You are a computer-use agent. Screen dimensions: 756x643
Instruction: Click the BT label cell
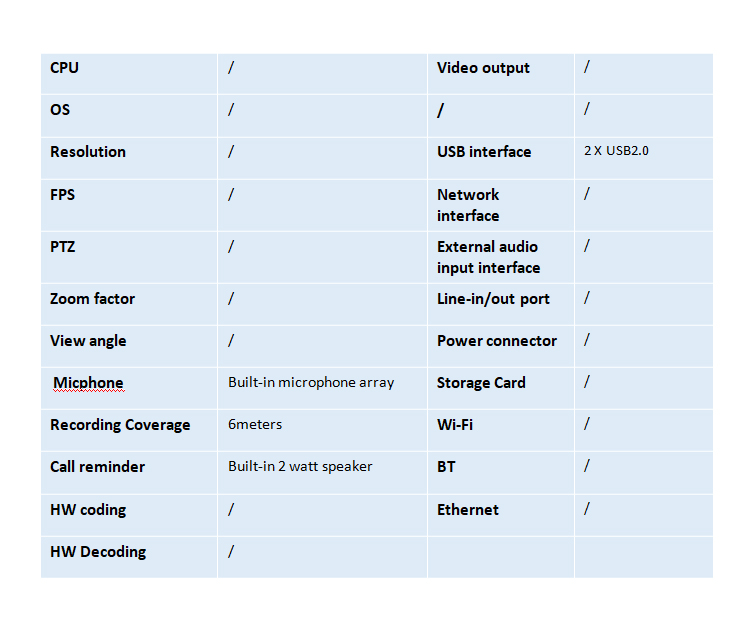tap(447, 467)
